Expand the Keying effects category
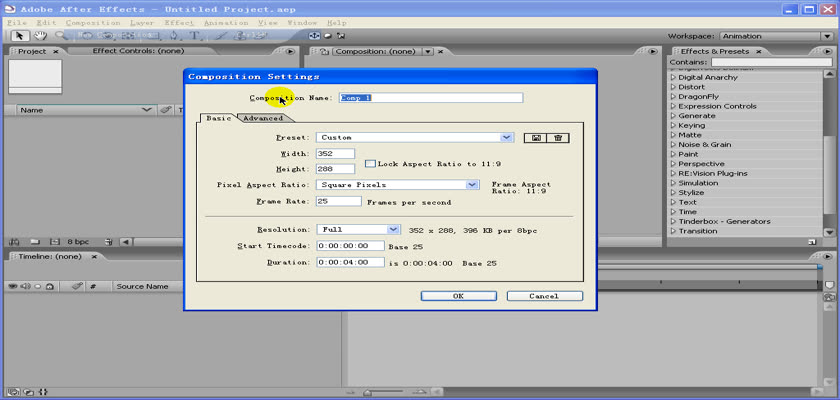Screen dimensions: 840x400 pos(674,125)
